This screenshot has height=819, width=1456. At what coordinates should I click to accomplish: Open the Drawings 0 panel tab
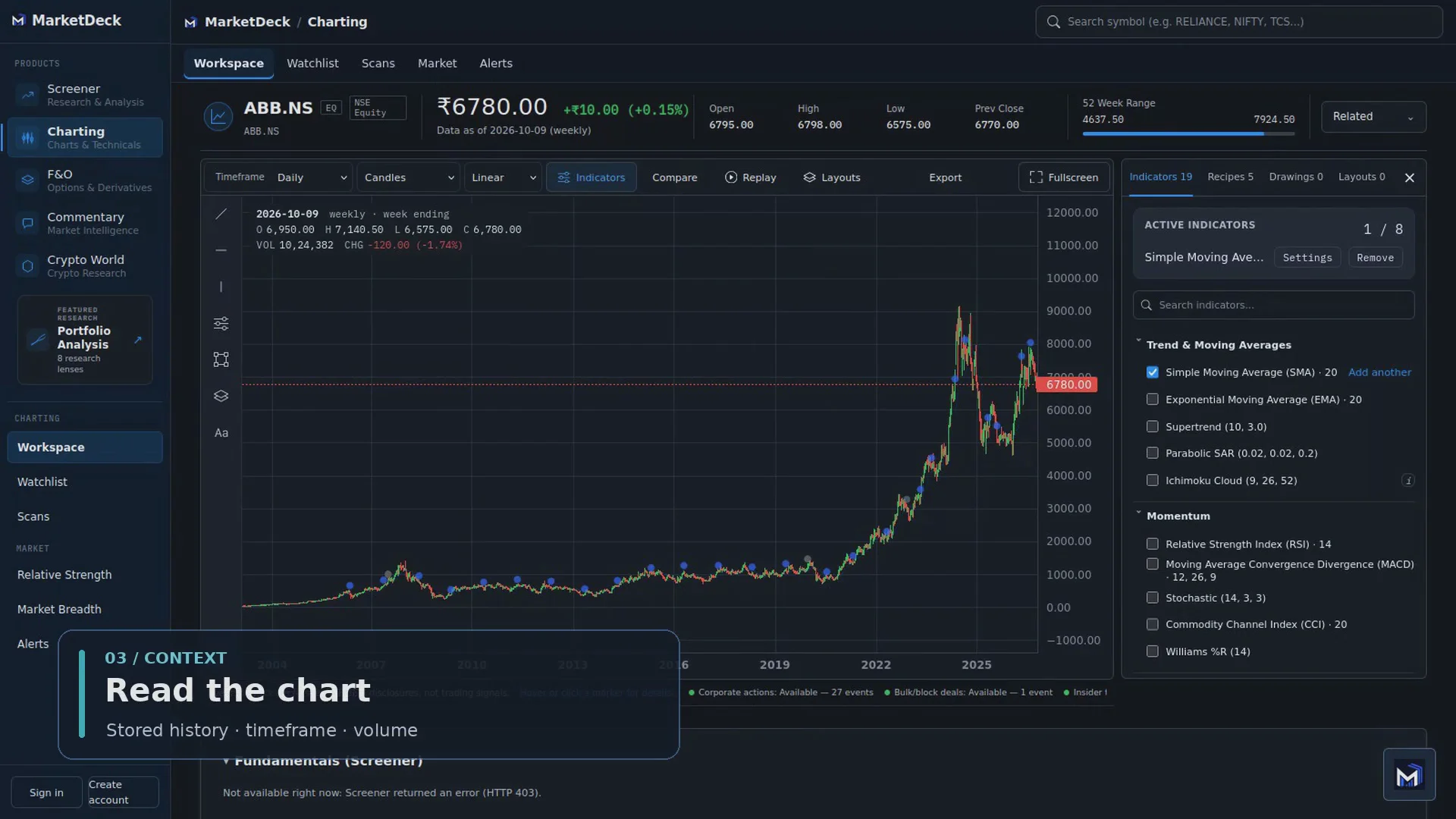point(1295,177)
